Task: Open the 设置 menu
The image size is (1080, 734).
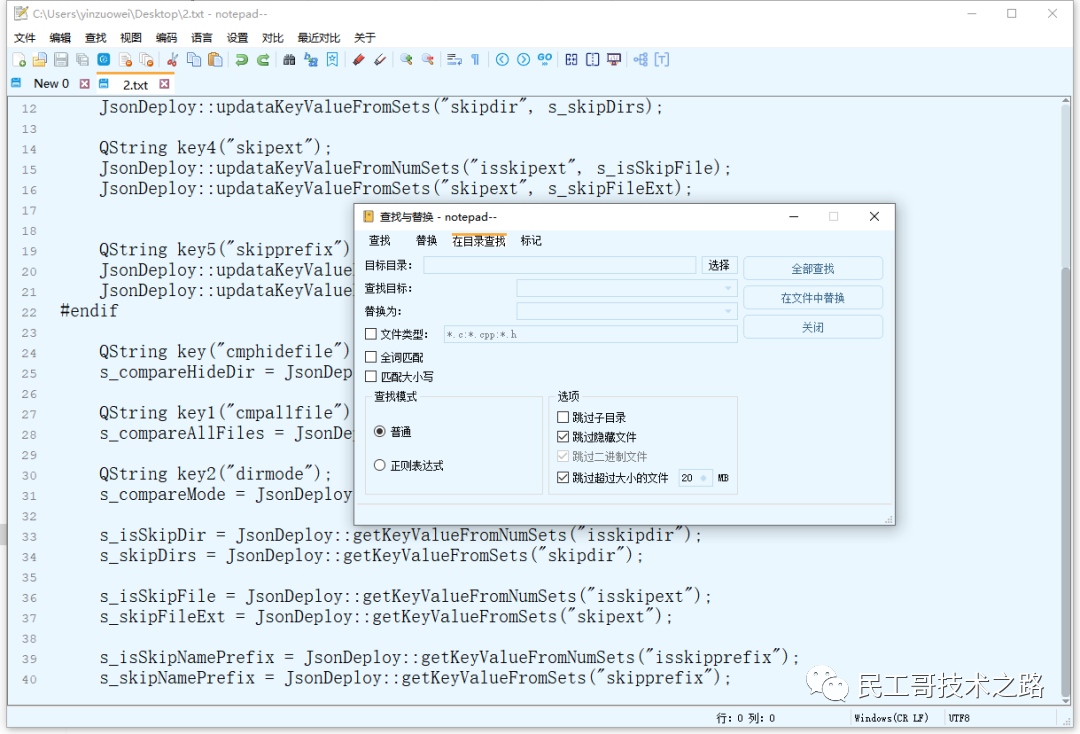Action: pyautogui.click(x=237, y=38)
